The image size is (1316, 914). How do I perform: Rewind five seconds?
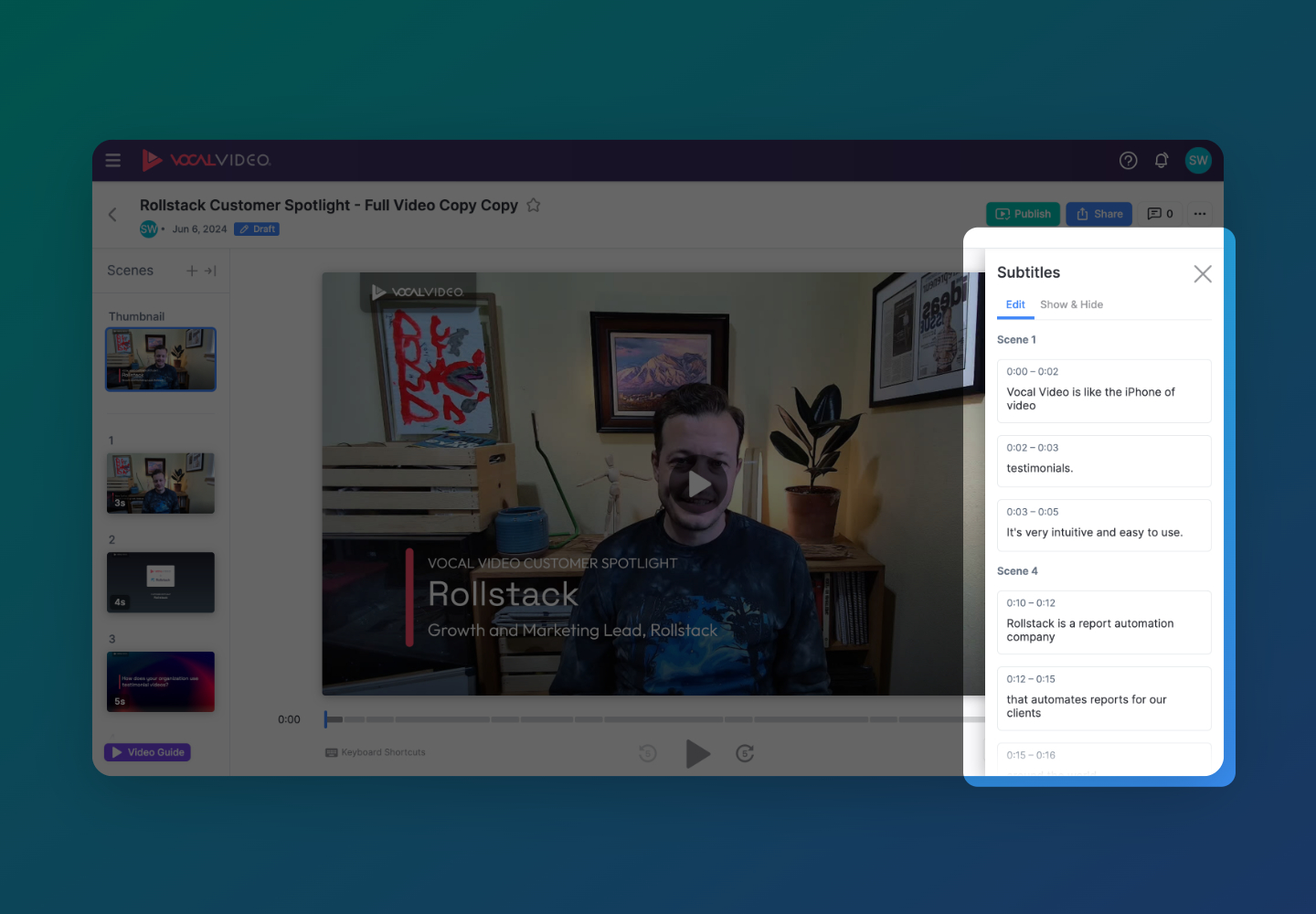tap(648, 753)
